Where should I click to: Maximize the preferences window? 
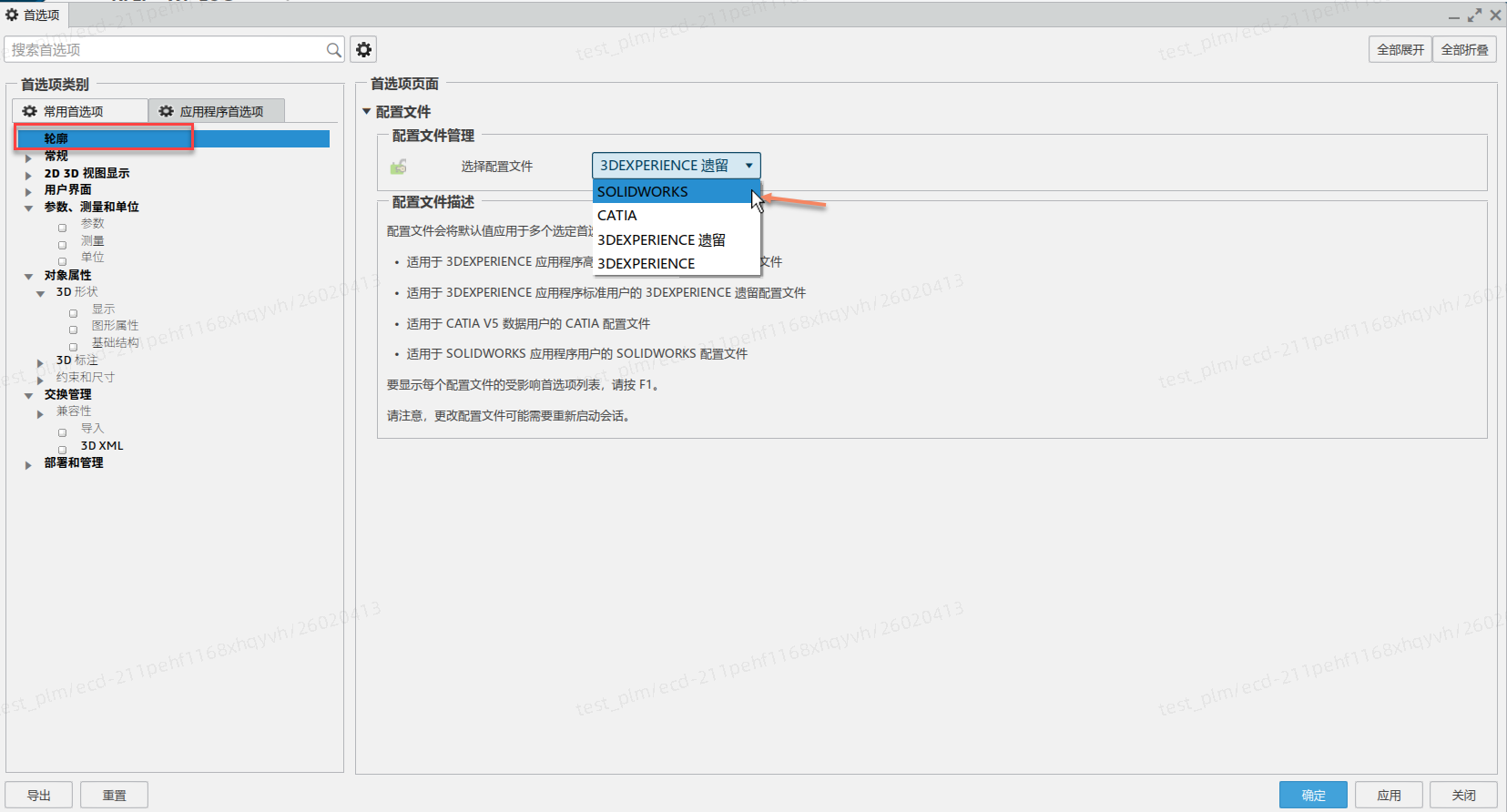click(1474, 15)
